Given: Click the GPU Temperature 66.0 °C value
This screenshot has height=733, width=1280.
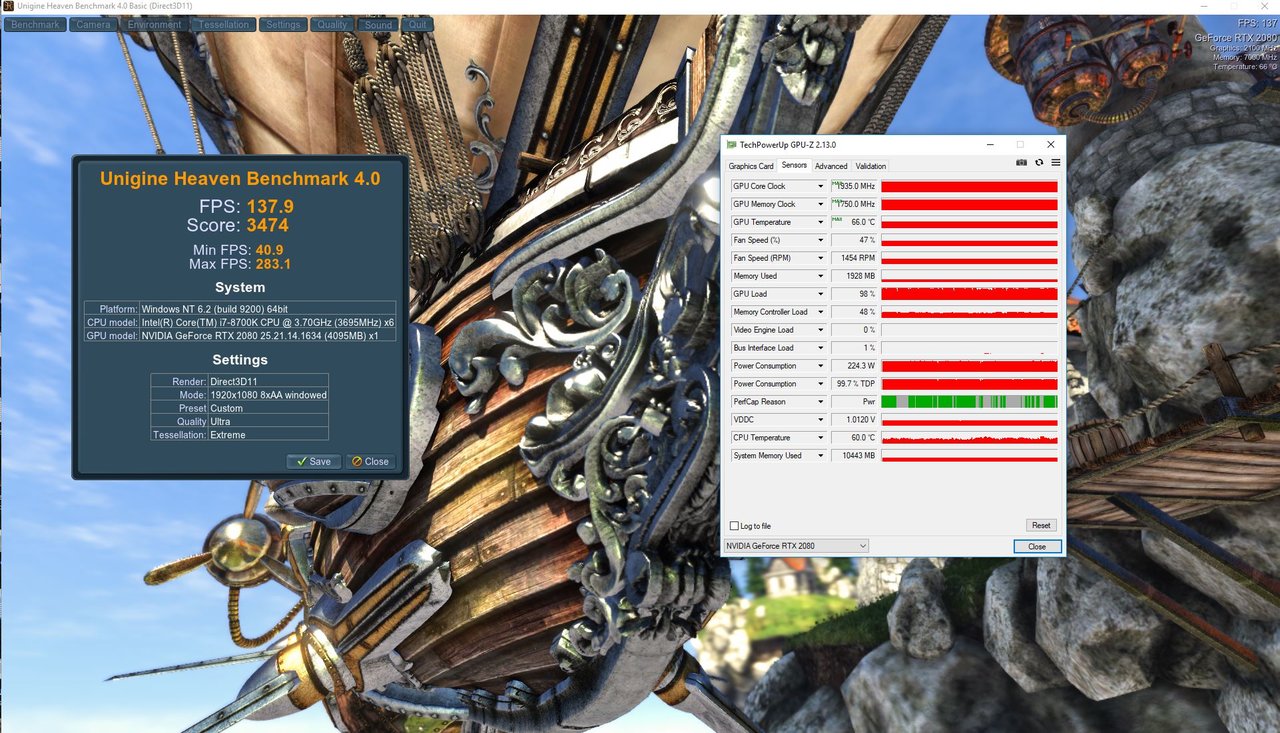Looking at the screenshot, I should (x=854, y=222).
